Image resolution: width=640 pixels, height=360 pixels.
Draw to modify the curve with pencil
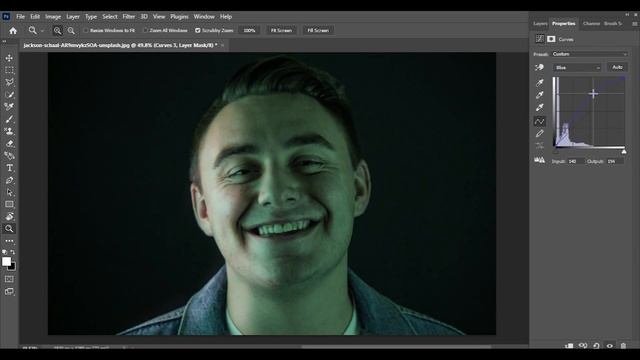pos(540,133)
